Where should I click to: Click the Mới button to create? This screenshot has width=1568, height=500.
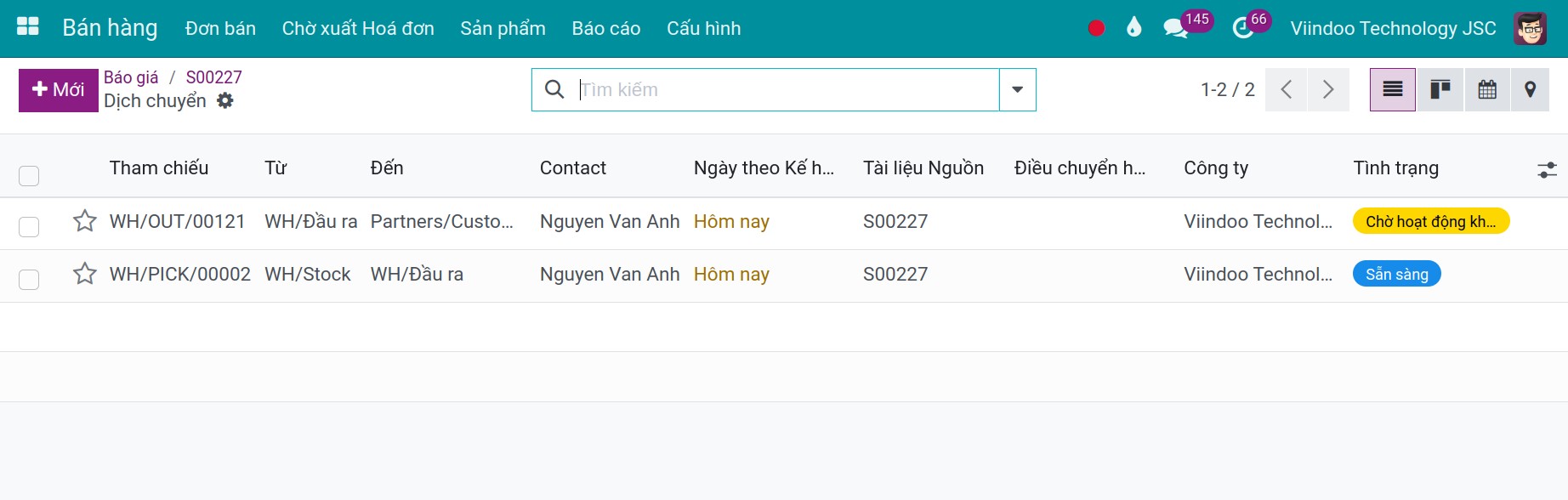click(x=58, y=90)
